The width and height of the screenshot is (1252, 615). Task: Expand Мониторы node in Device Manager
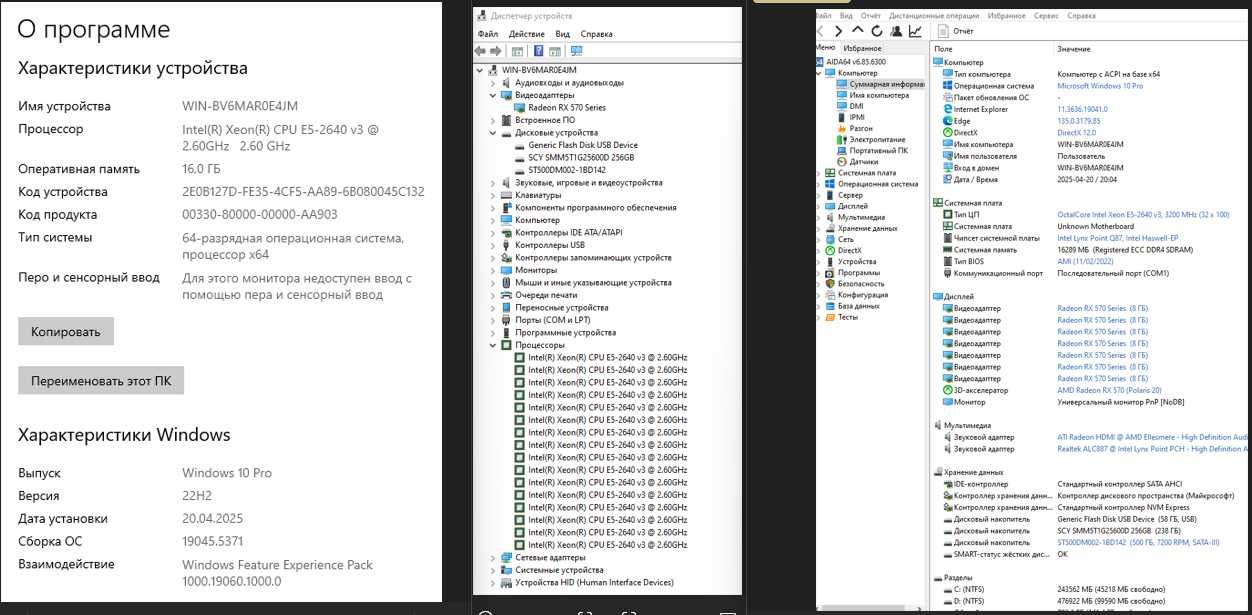(x=493, y=270)
